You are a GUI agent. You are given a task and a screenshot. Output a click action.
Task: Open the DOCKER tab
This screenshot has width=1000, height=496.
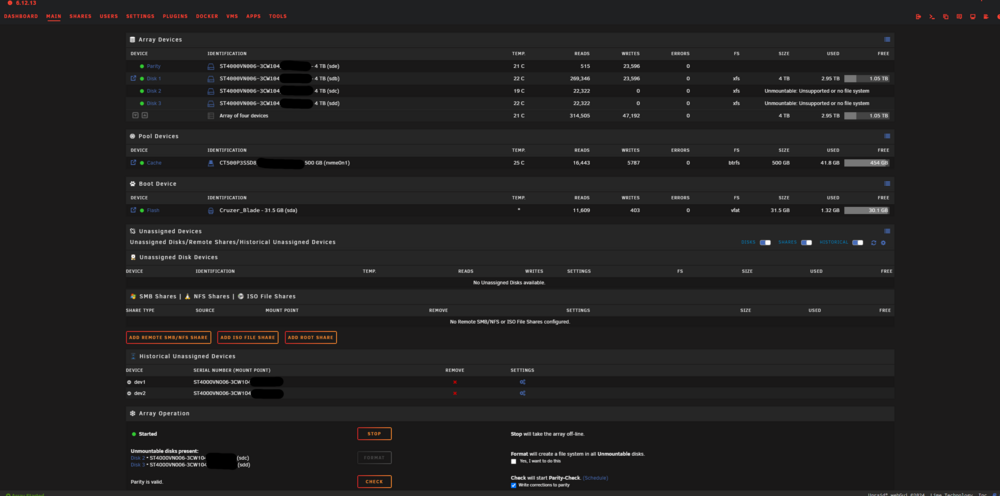207,16
